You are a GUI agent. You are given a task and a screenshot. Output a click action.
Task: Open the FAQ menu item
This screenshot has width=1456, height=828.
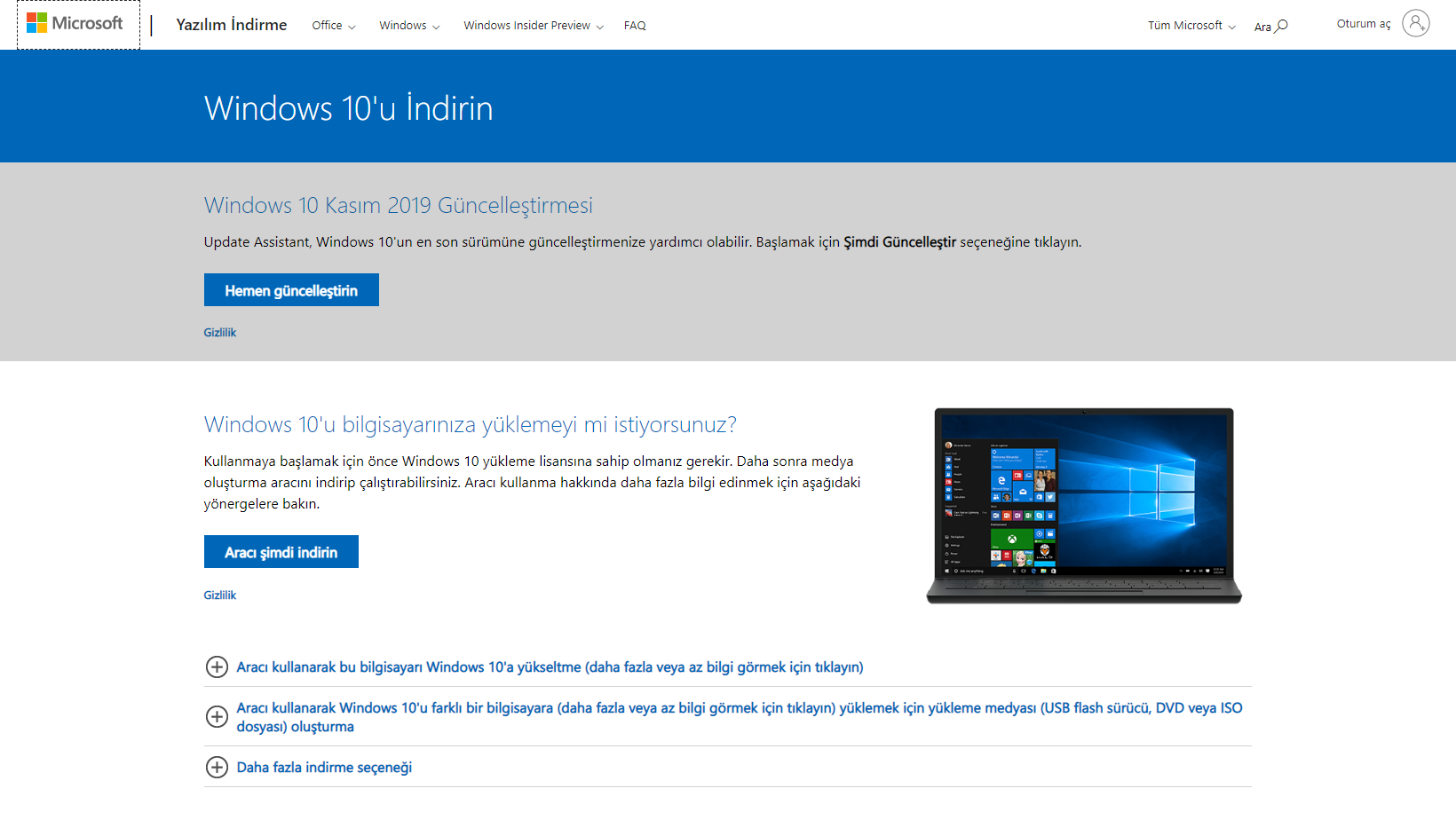click(x=635, y=26)
